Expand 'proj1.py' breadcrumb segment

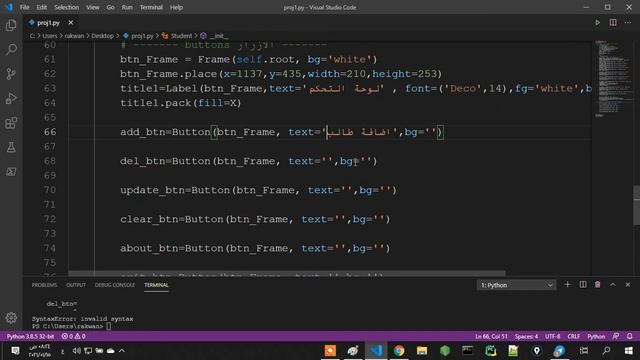142,36
